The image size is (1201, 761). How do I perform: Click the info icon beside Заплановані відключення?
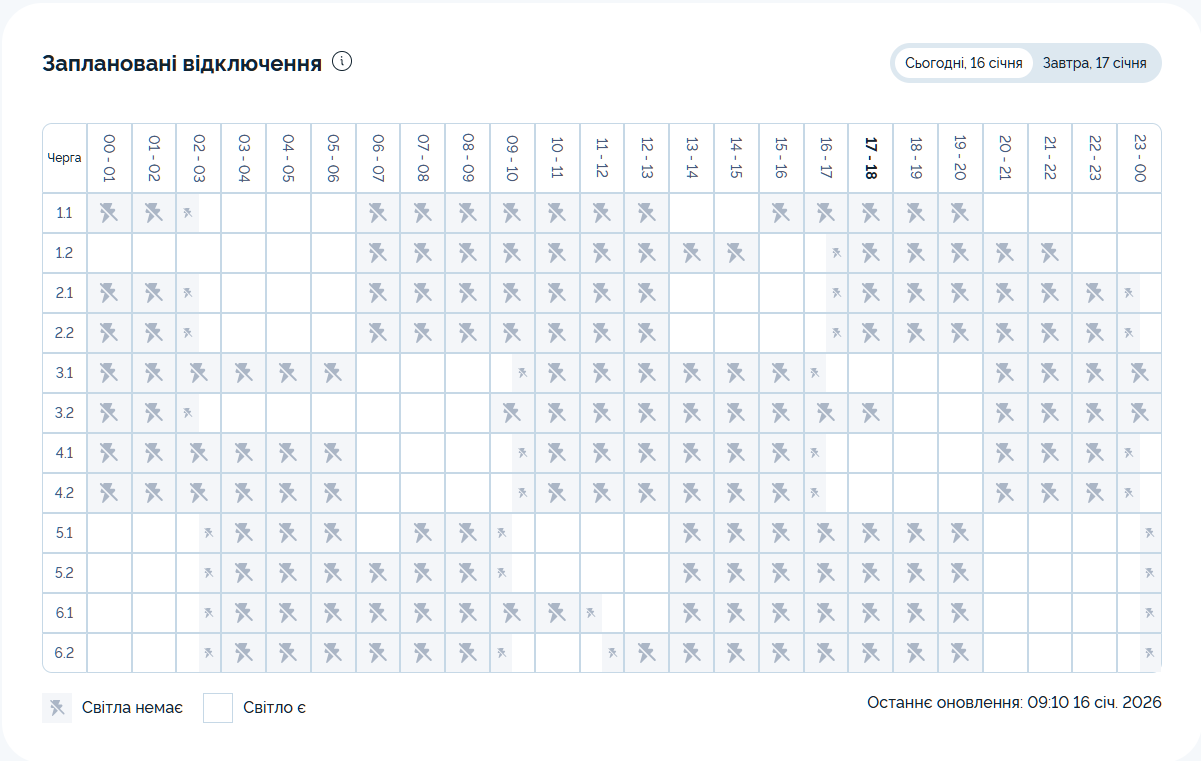click(x=342, y=62)
